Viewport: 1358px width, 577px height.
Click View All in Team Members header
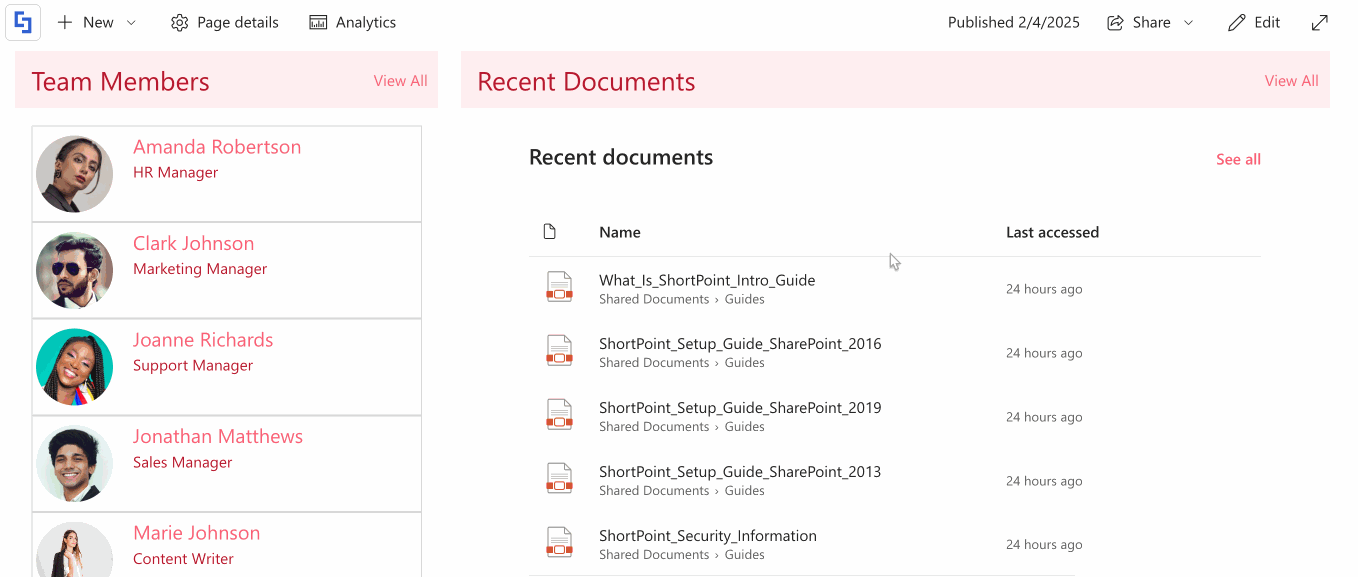tap(401, 81)
